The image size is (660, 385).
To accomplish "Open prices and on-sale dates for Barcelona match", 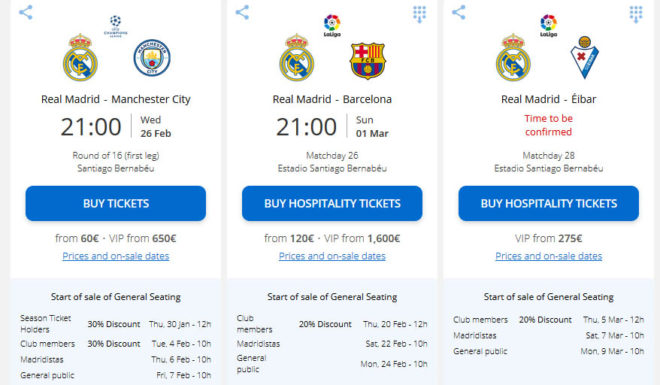I will click(x=332, y=256).
